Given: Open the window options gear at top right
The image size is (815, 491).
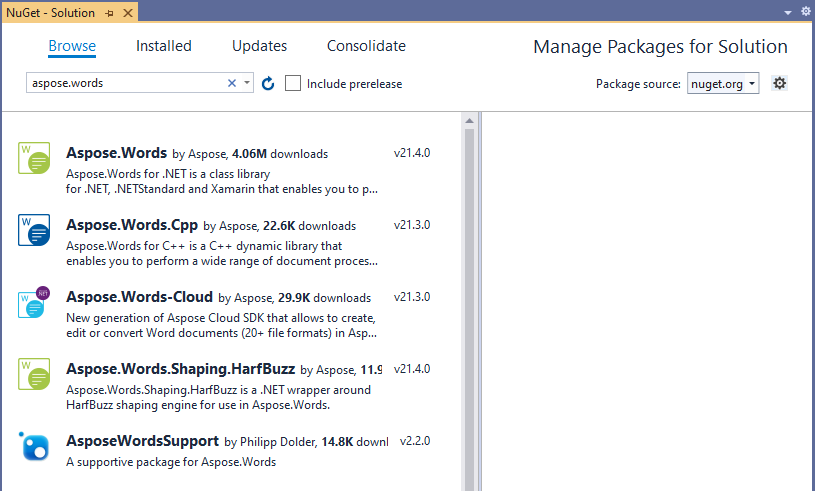Looking at the screenshot, I should pyautogui.click(x=805, y=11).
